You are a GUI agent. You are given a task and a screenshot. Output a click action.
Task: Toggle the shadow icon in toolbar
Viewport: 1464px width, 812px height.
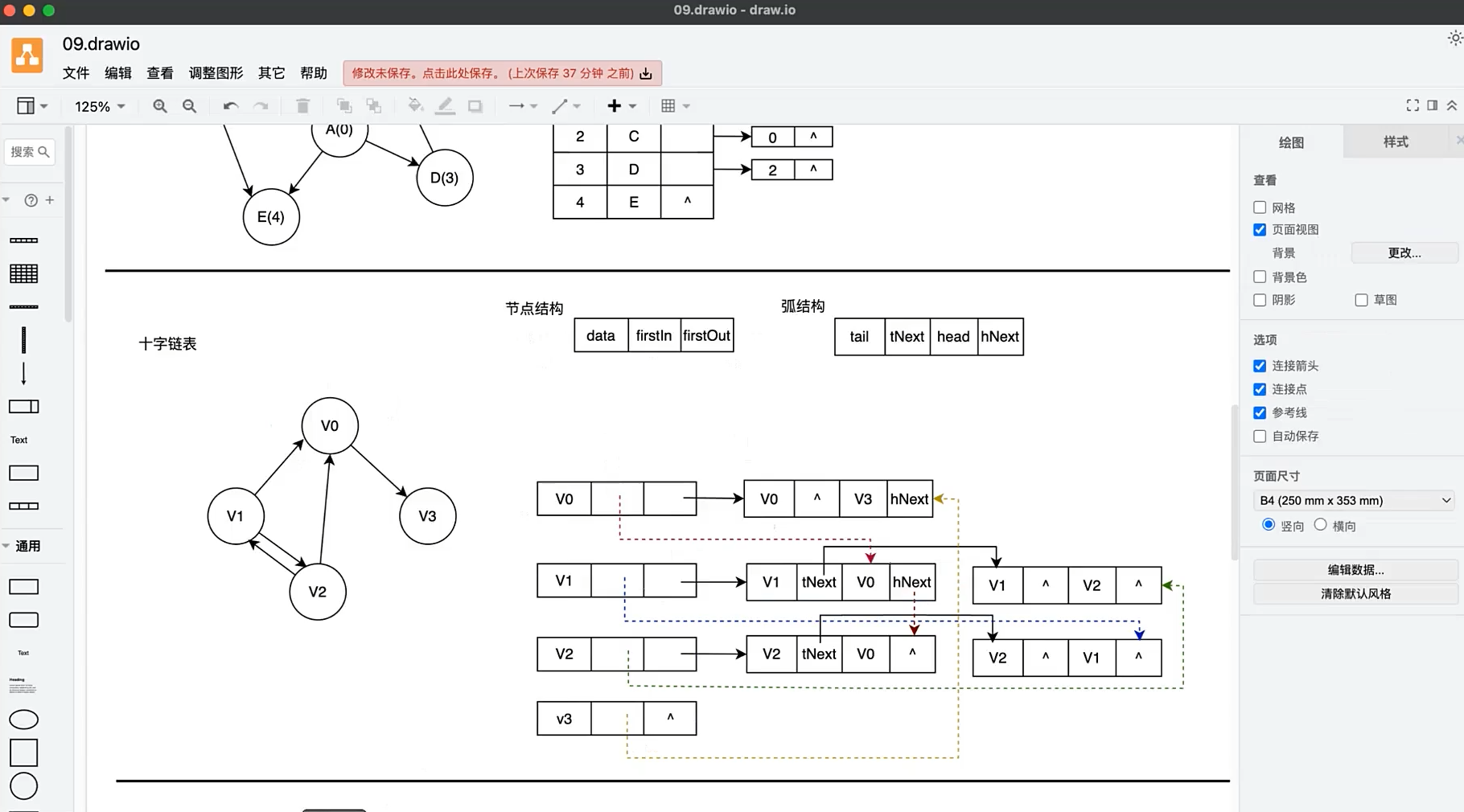point(475,106)
